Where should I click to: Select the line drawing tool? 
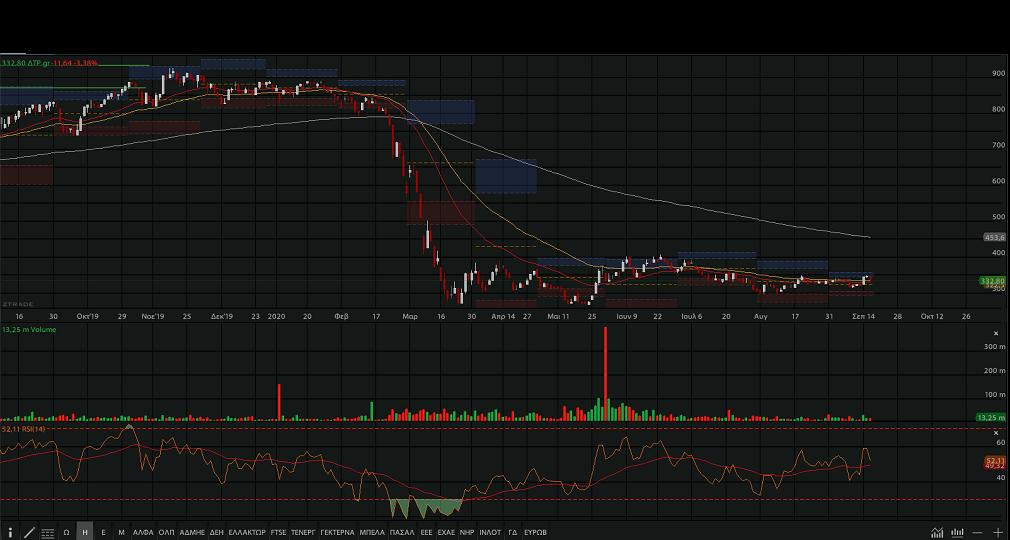pos(29,532)
